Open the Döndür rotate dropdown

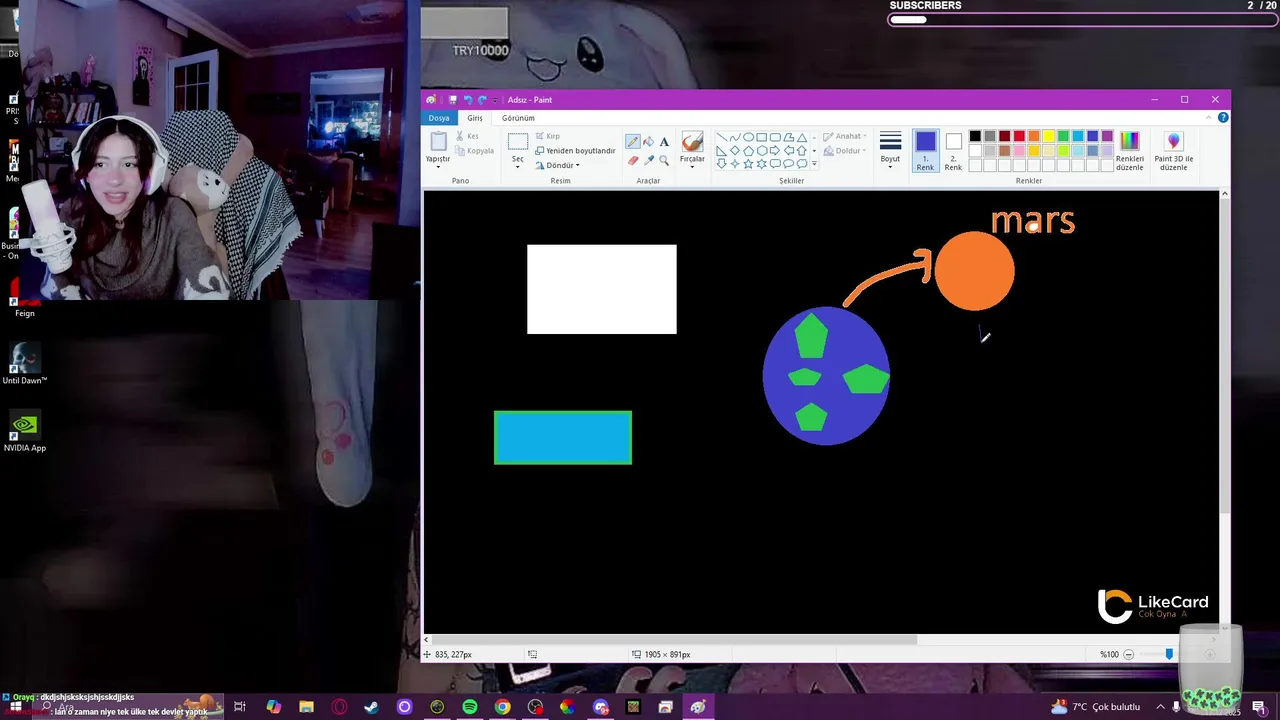pyautogui.click(x=557, y=165)
